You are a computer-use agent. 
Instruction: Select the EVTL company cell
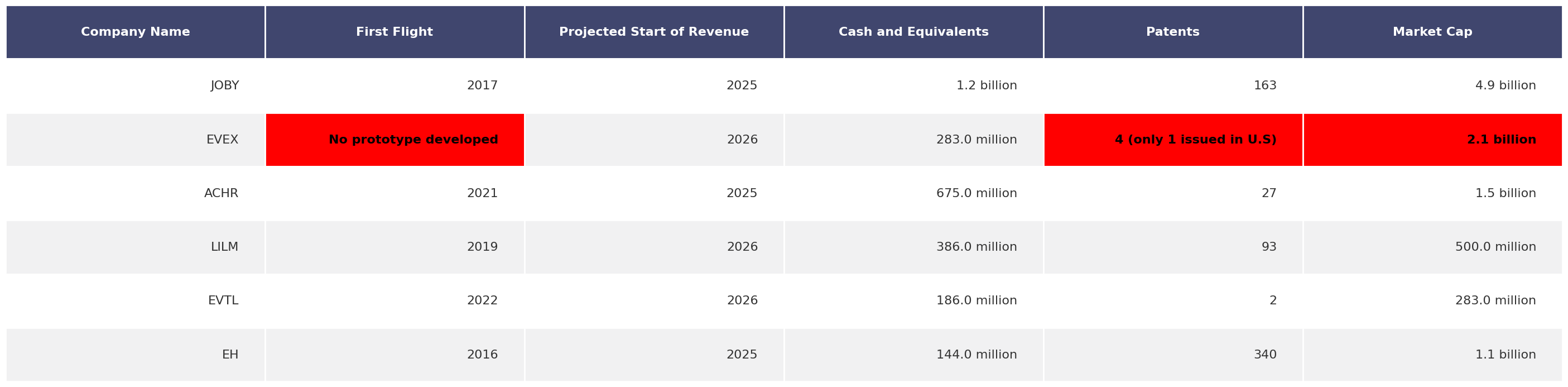click(135, 301)
